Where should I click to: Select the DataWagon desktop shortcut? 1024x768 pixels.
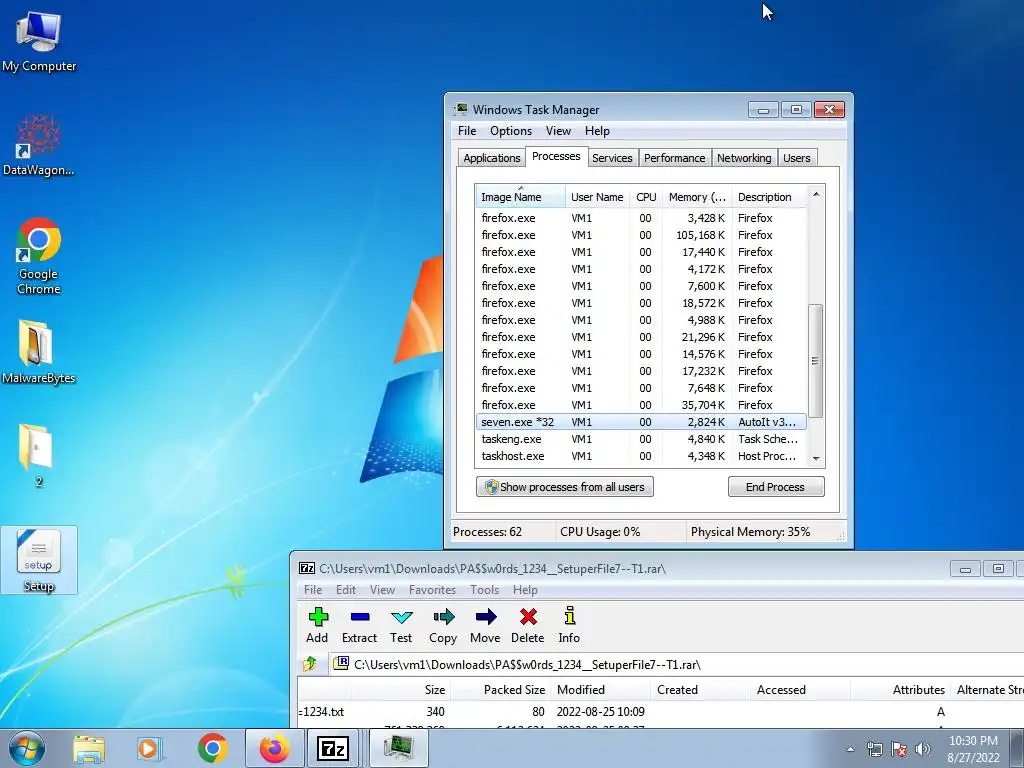click(39, 145)
